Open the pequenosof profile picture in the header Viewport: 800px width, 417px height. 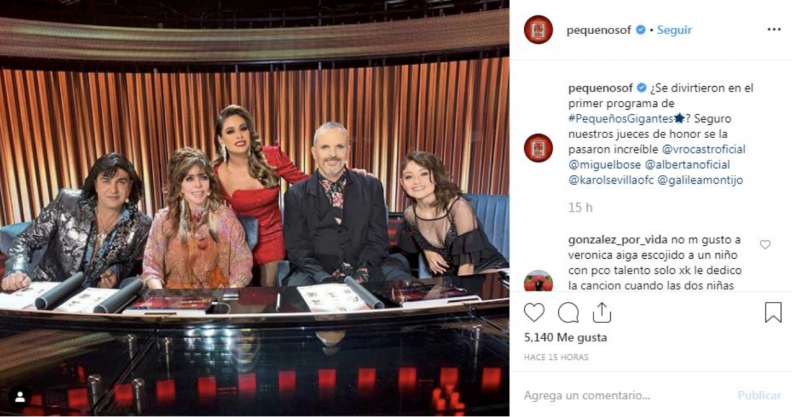(538, 30)
